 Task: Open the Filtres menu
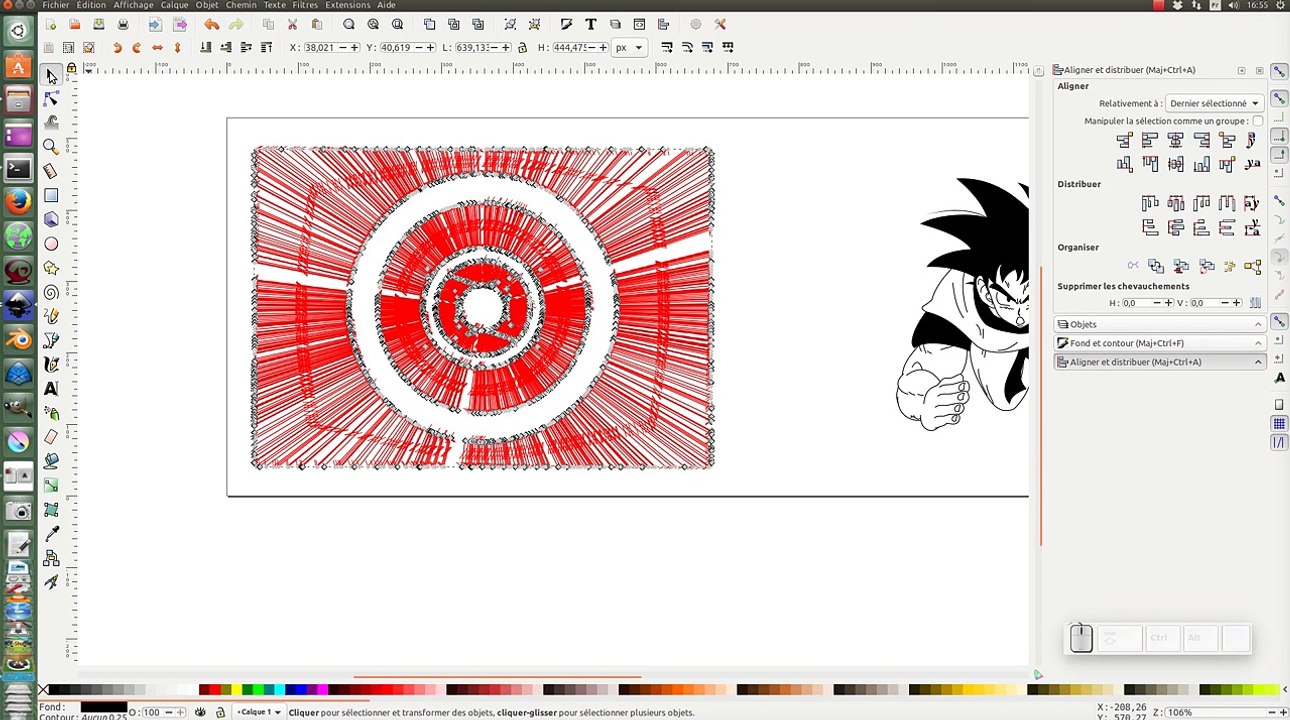tap(305, 5)
